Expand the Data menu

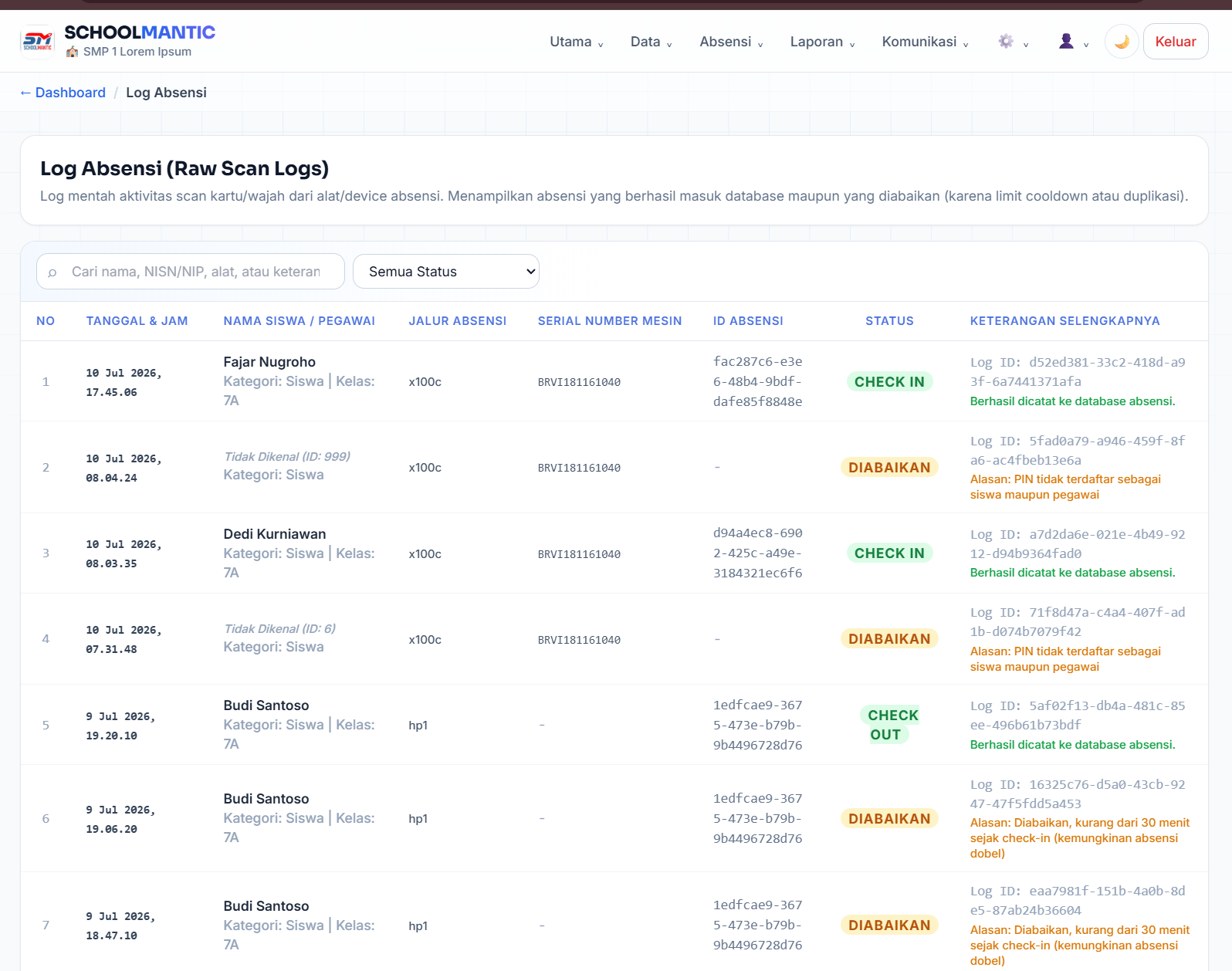(651, 42)
